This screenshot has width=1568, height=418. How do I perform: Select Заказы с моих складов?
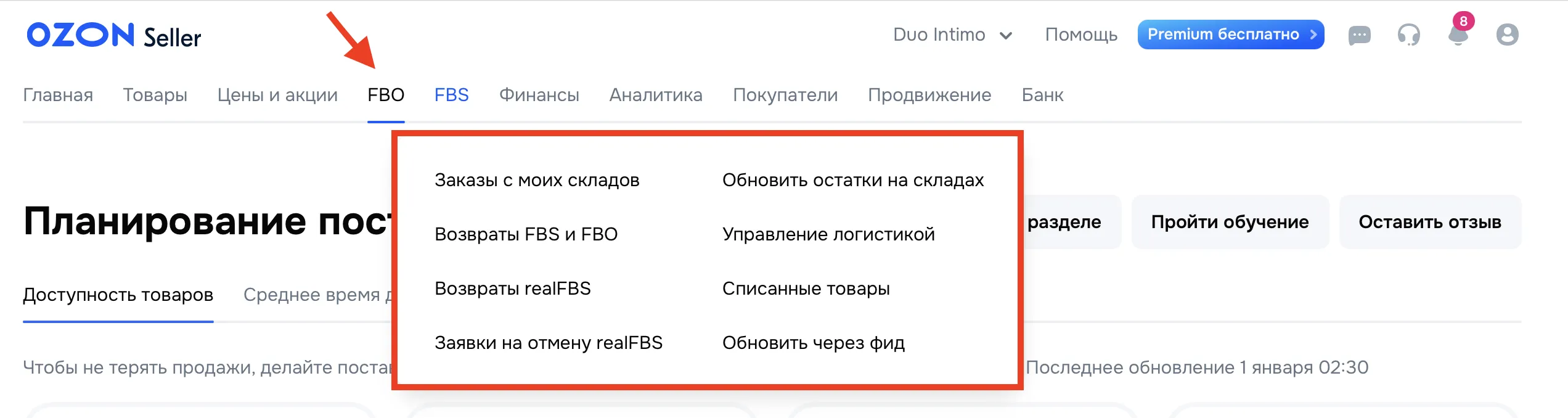(537, 180)
